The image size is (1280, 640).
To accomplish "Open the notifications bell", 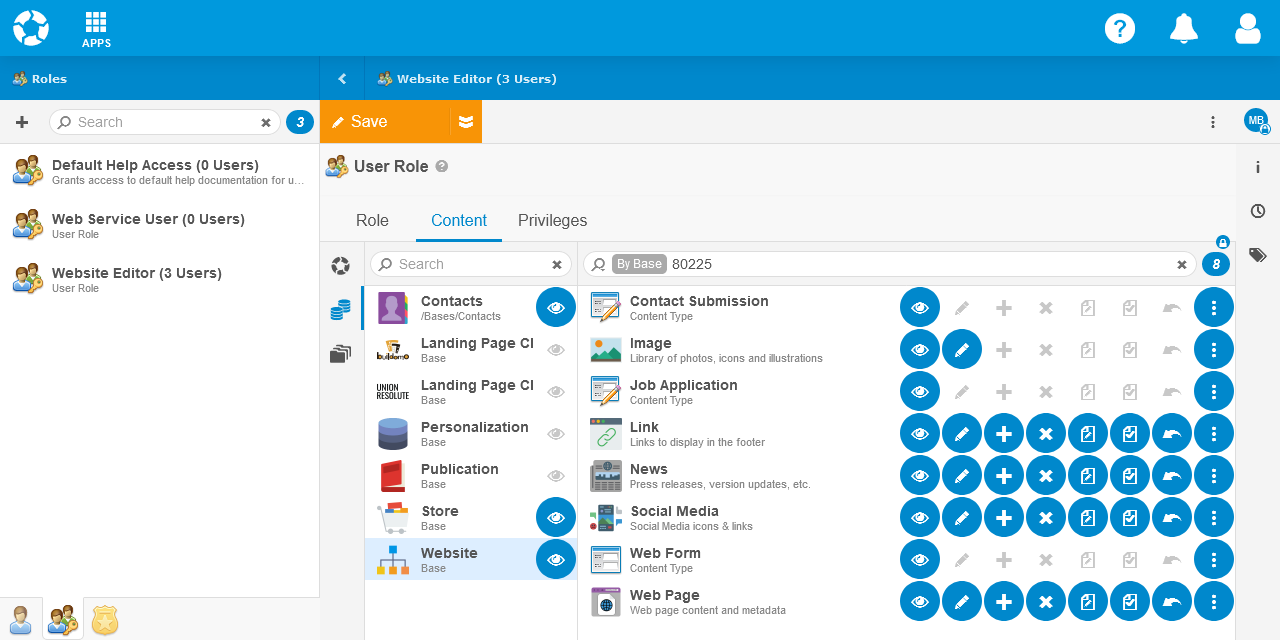I will 1184,28.
